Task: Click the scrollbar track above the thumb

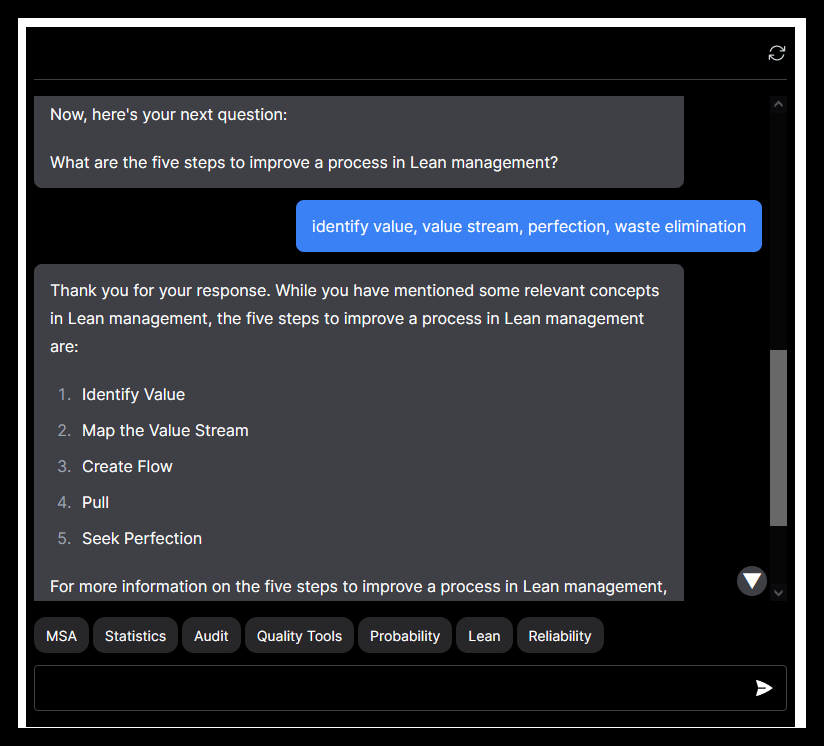Action: click(x=778, y=230)
